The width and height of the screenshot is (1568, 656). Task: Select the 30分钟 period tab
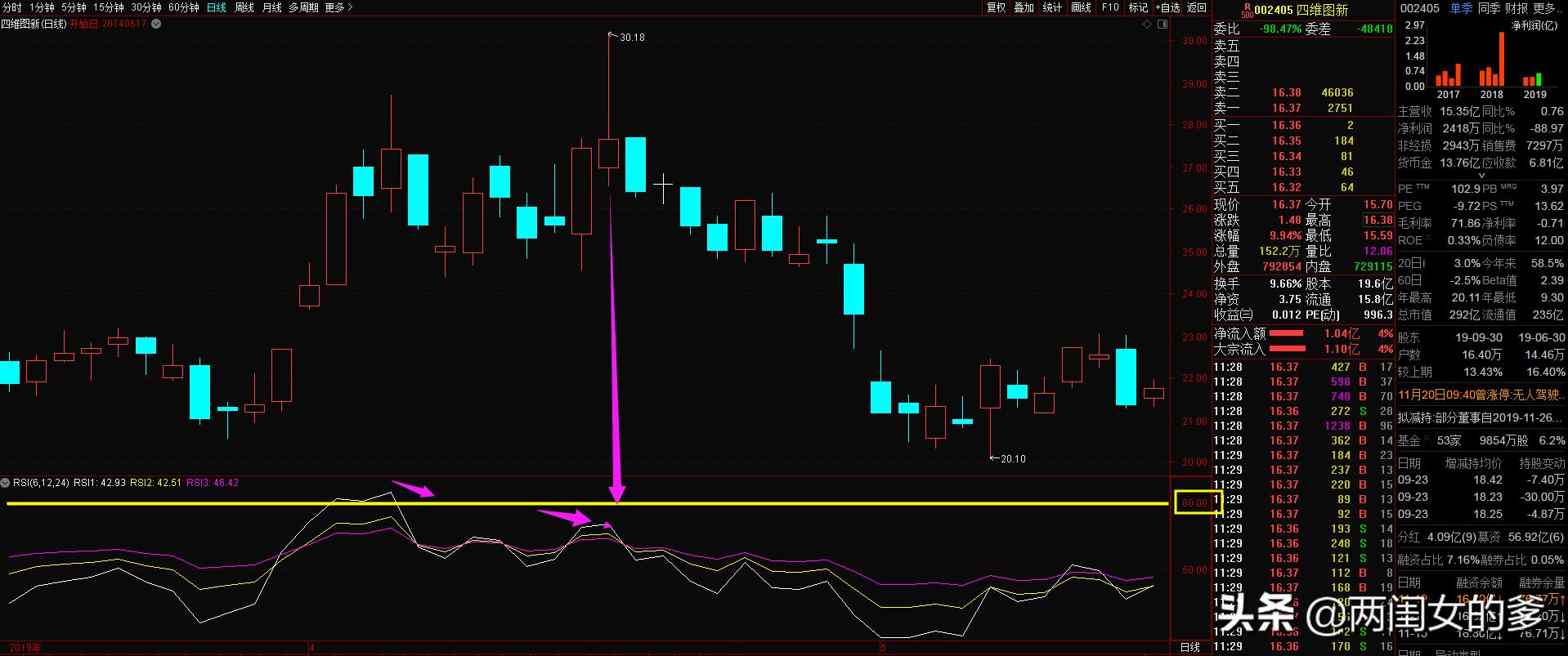pyautogui.click(x=146, y=7)
